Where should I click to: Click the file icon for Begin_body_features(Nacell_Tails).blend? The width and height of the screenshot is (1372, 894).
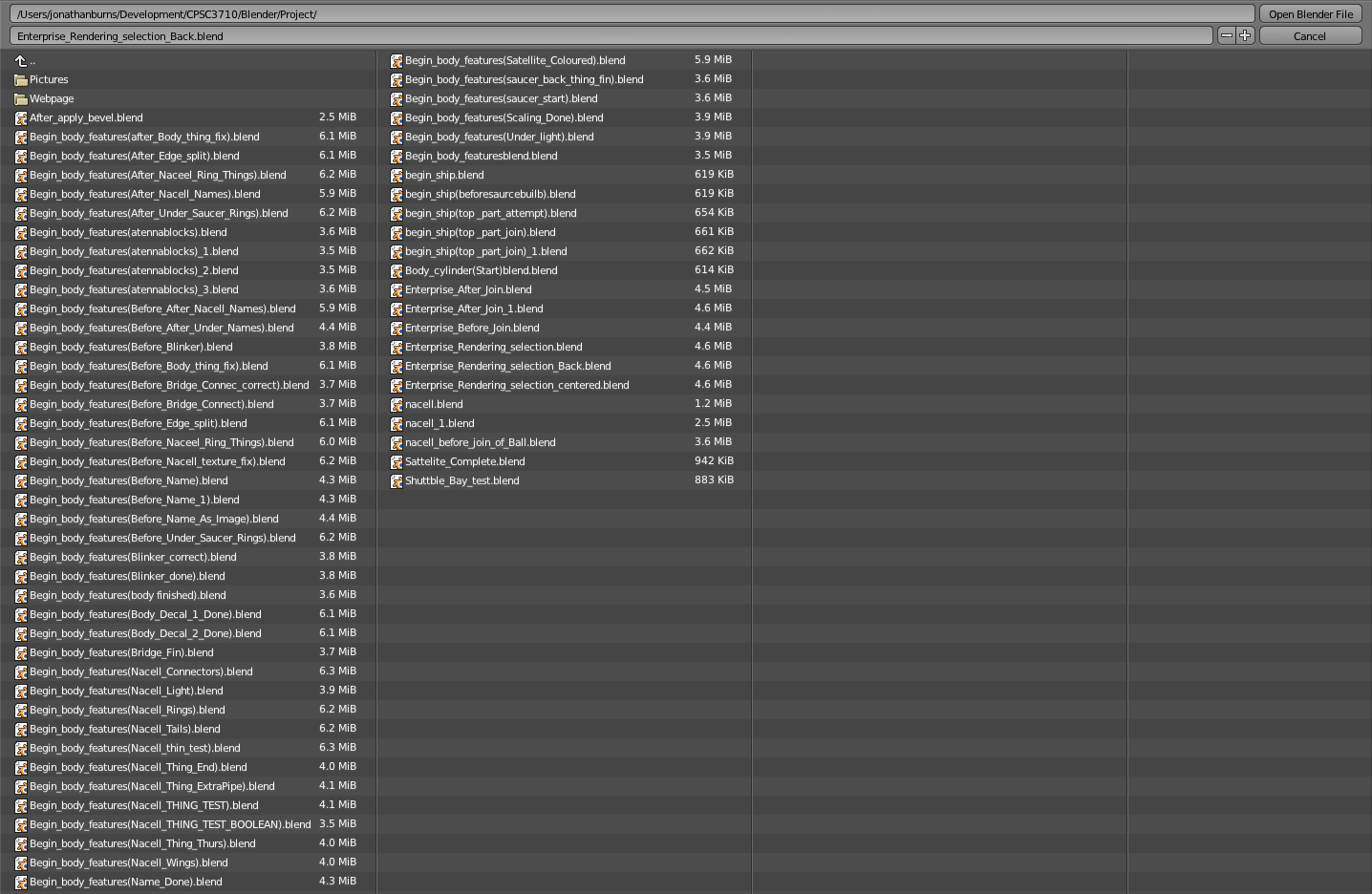click(20, 729)
